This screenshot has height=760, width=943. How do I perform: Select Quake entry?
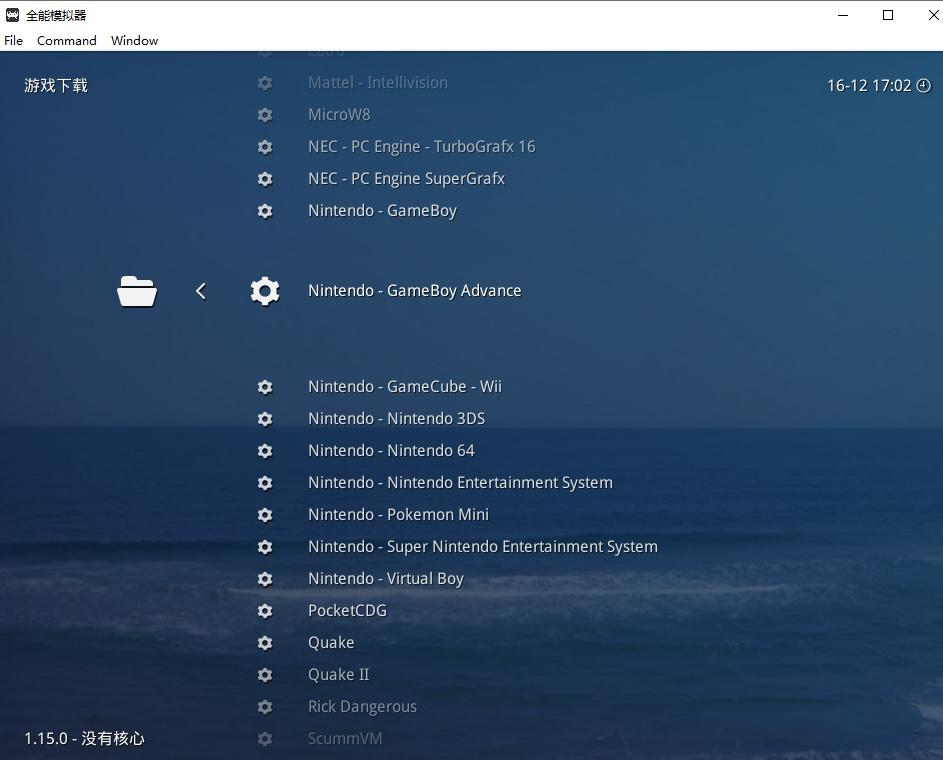(331, 643)
